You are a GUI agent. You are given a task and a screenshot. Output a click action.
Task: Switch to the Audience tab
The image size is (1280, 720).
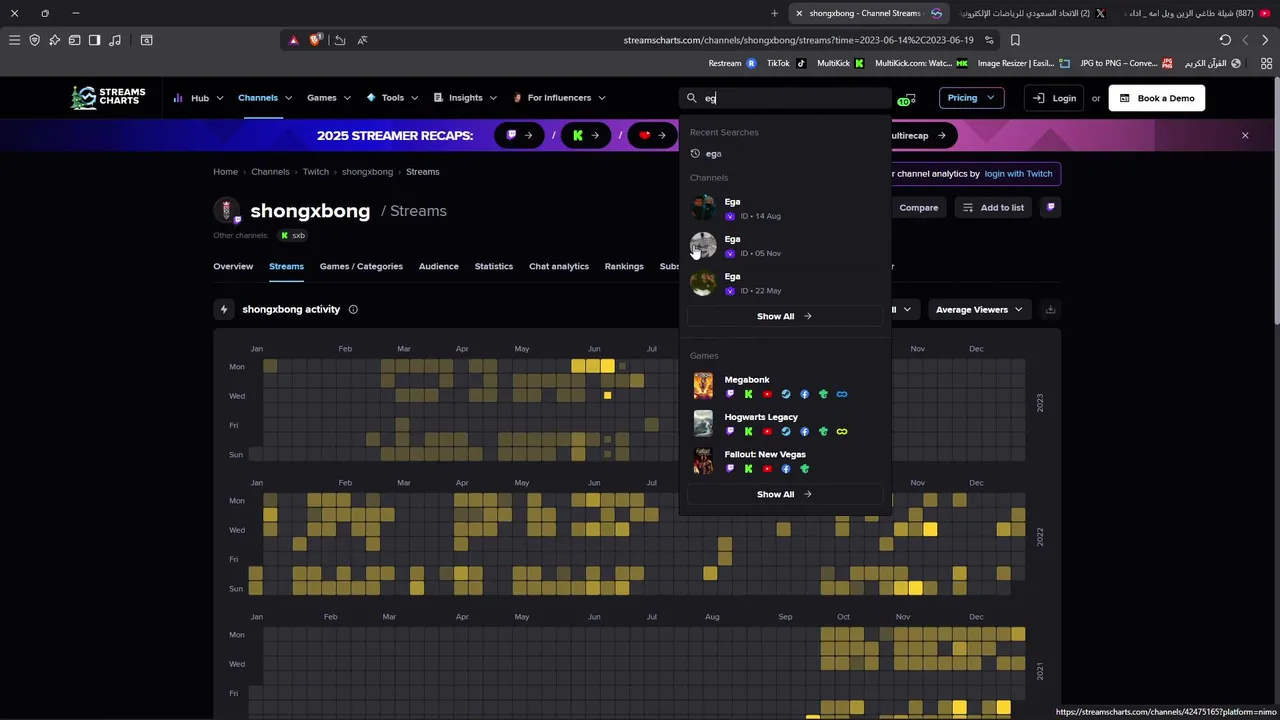438,266
